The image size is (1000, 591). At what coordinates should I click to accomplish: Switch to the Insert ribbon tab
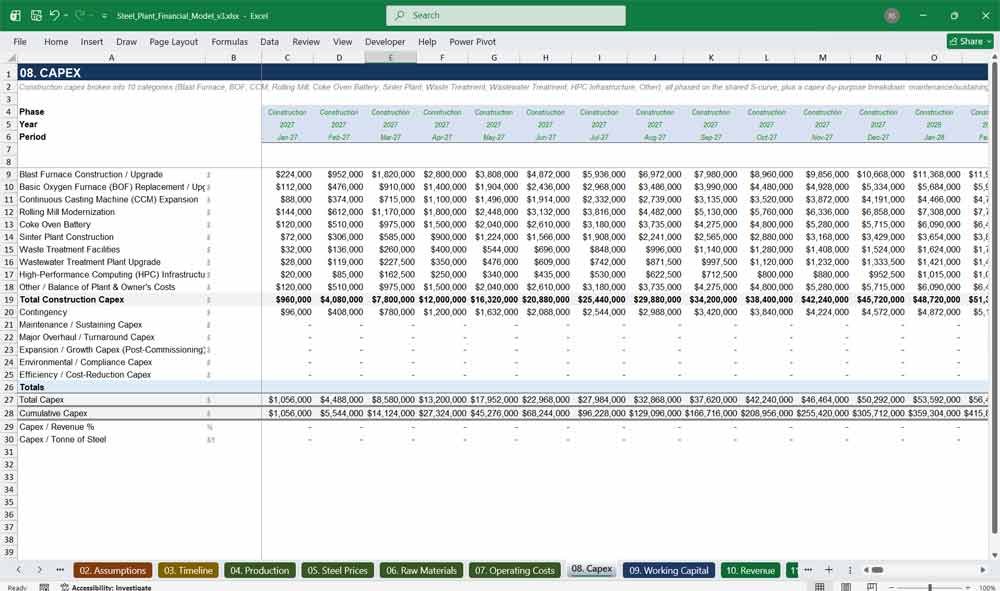pyautogui.click(x=92, y=41)
